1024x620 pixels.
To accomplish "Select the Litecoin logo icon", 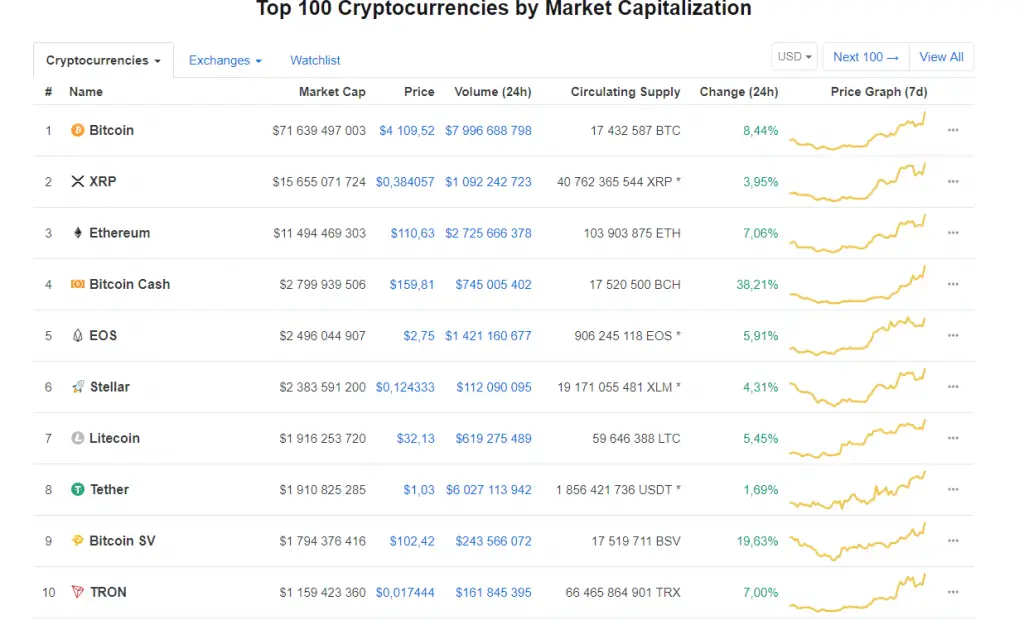I will [78, 438].
